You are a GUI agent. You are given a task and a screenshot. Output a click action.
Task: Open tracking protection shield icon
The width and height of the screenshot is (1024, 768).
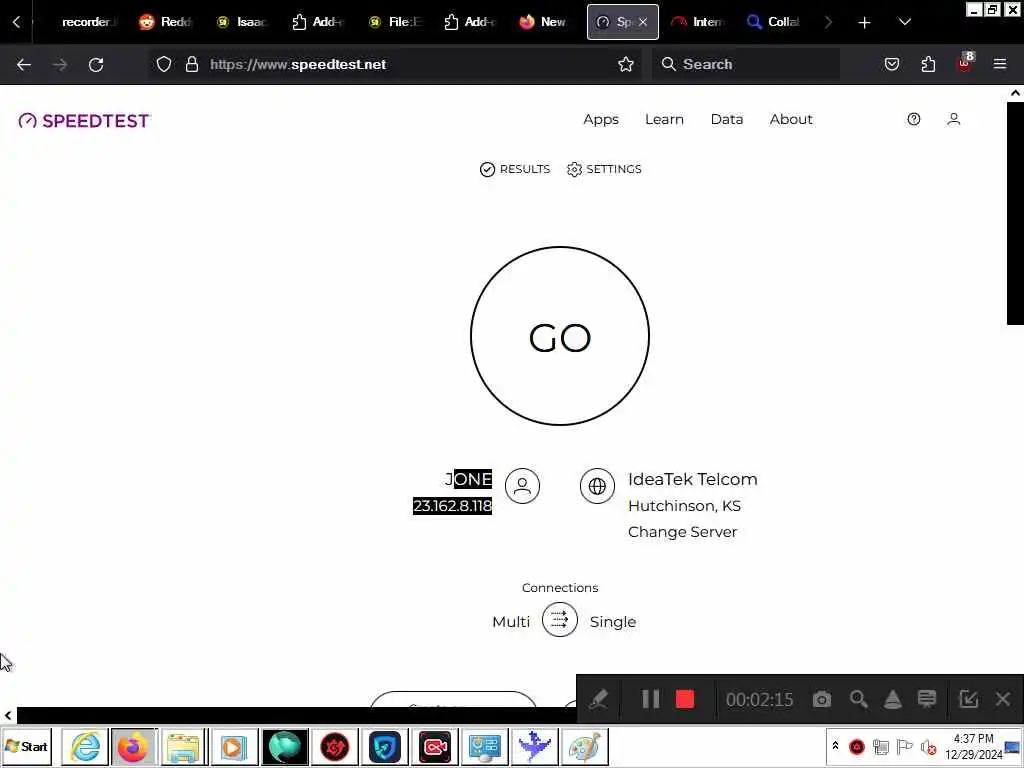click(x=164, y=64)
